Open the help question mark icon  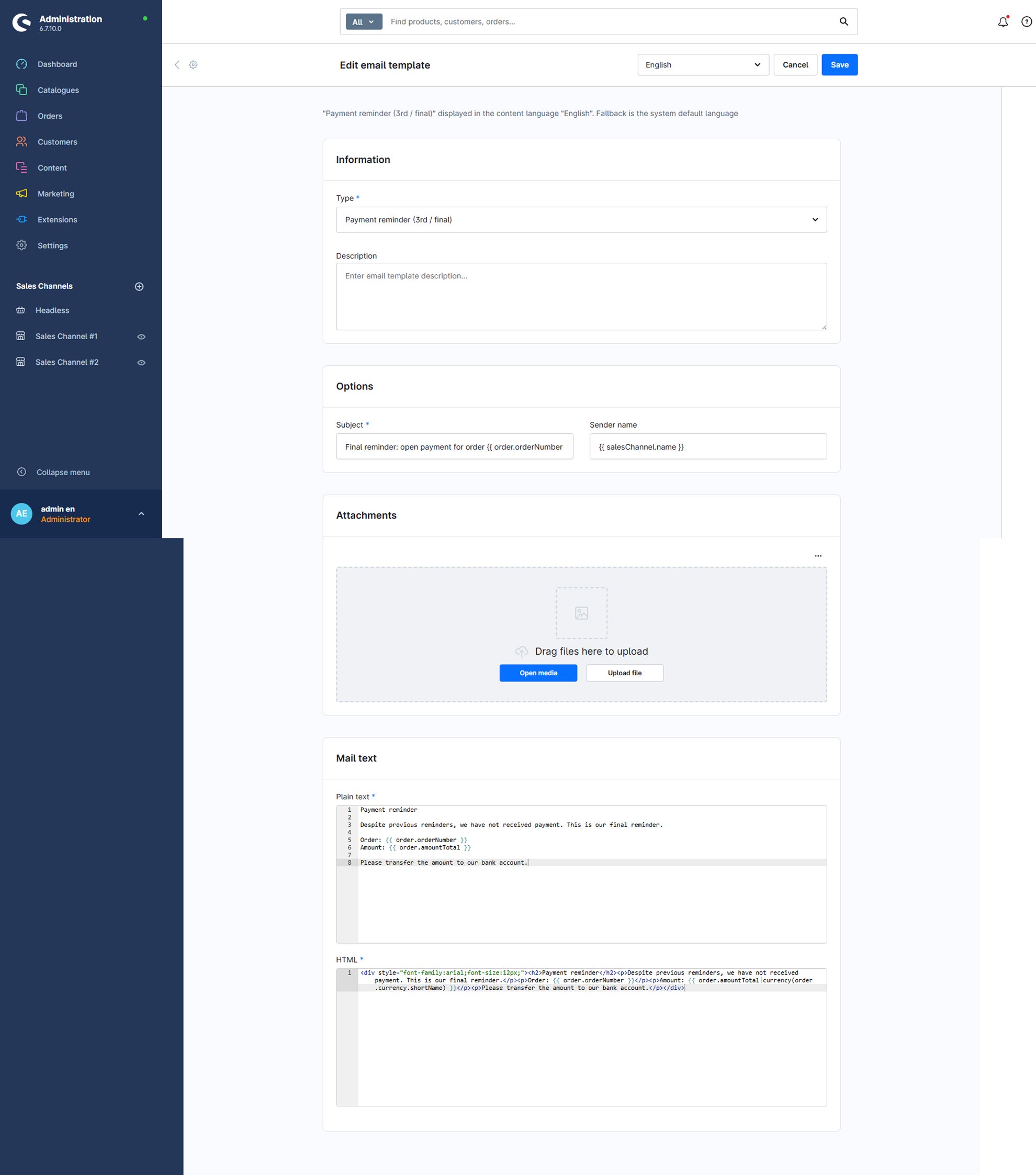1026,22
